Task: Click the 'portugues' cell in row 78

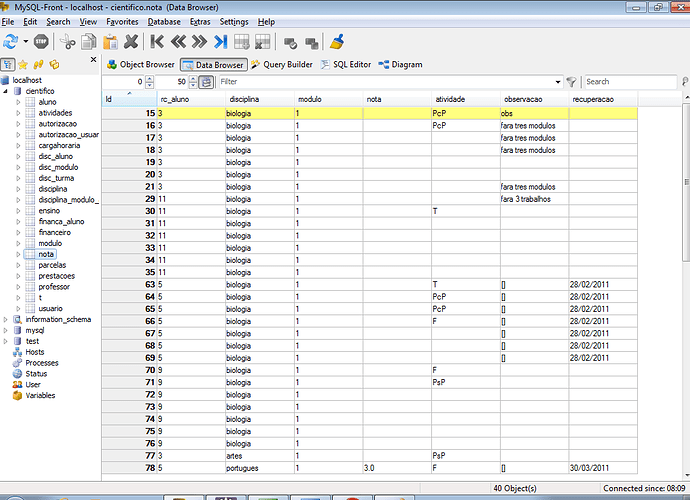Action: click(x=260, y=468)
